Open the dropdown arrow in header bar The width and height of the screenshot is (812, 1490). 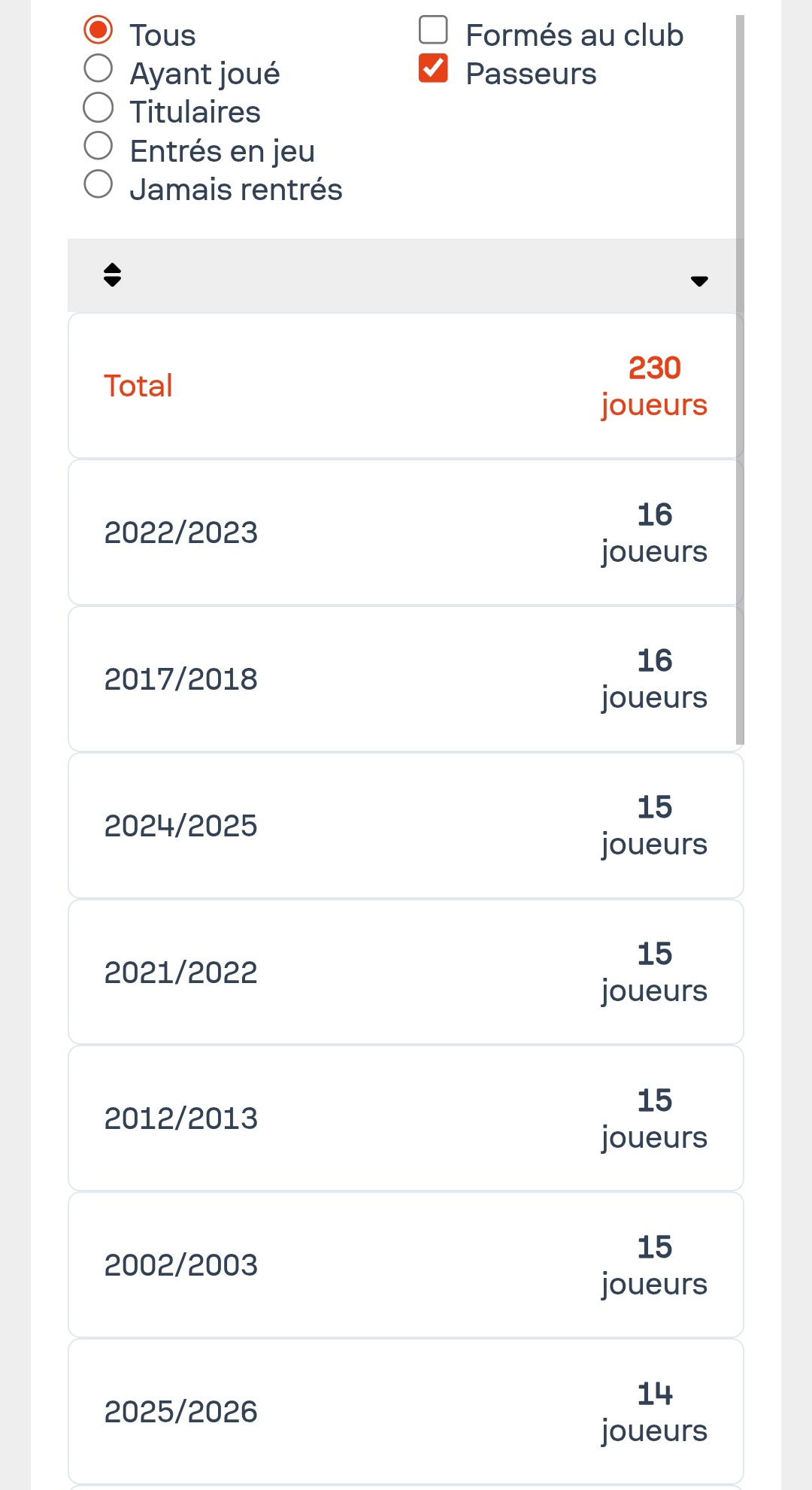point(699,281)
